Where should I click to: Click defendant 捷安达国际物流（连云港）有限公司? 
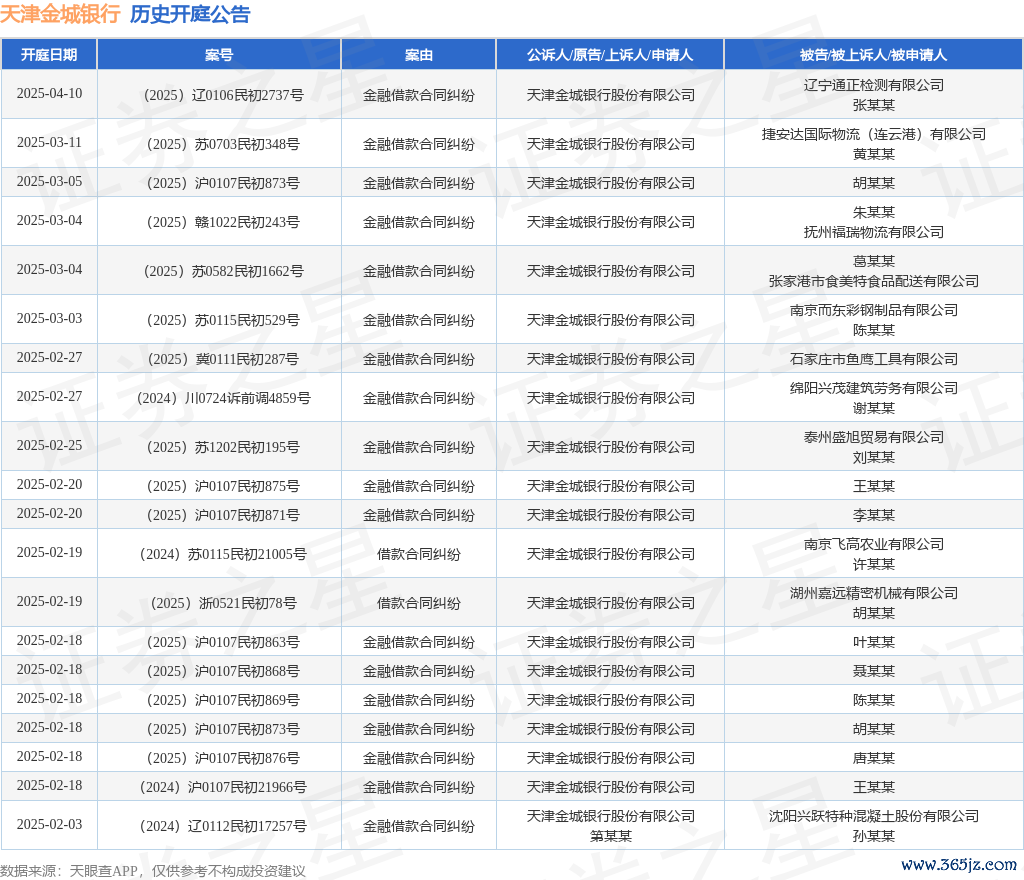[874, 134]
